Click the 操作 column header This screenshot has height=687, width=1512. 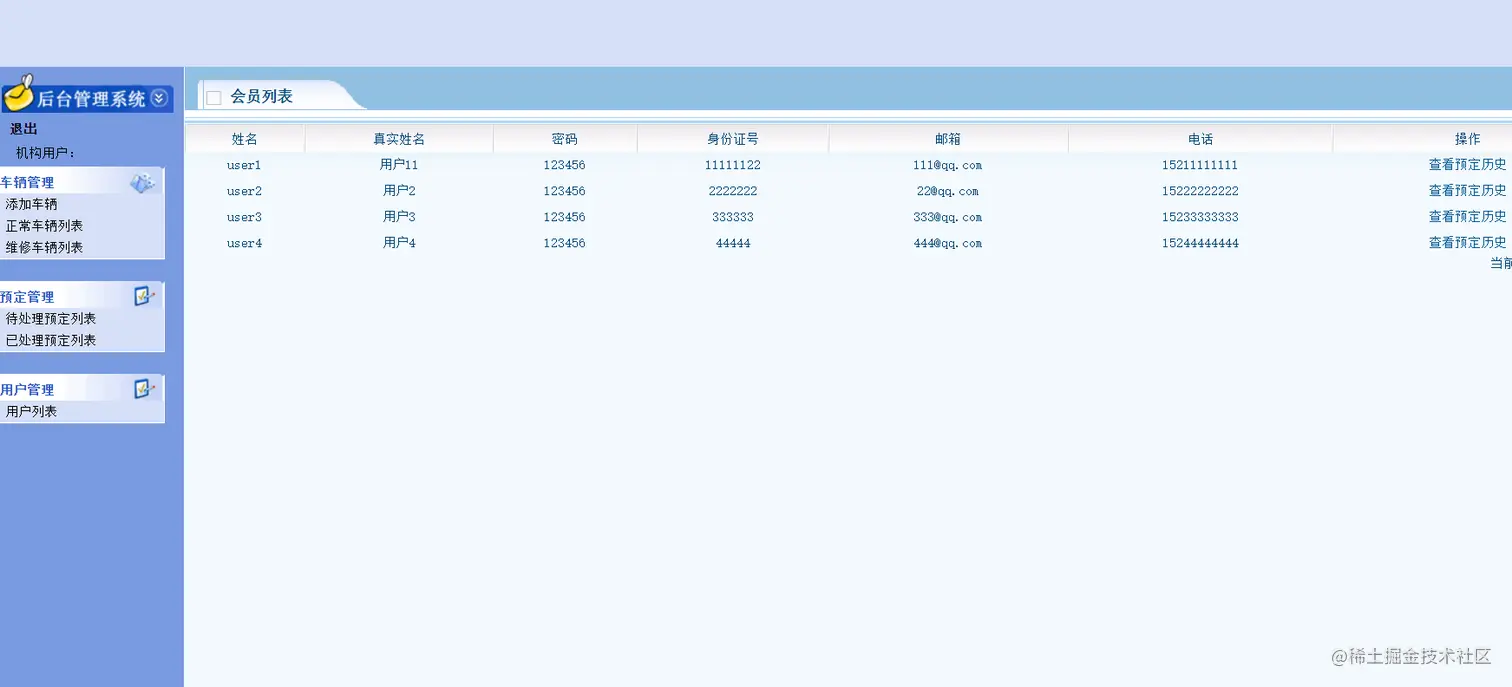(x=1467, y=139)
